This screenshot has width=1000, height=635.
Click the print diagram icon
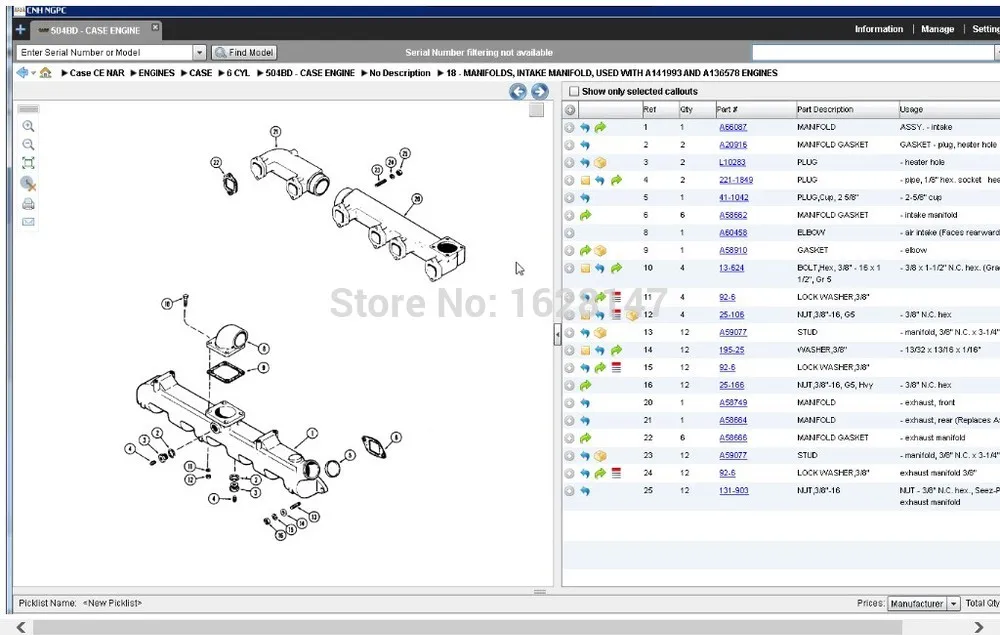point(28,204)
